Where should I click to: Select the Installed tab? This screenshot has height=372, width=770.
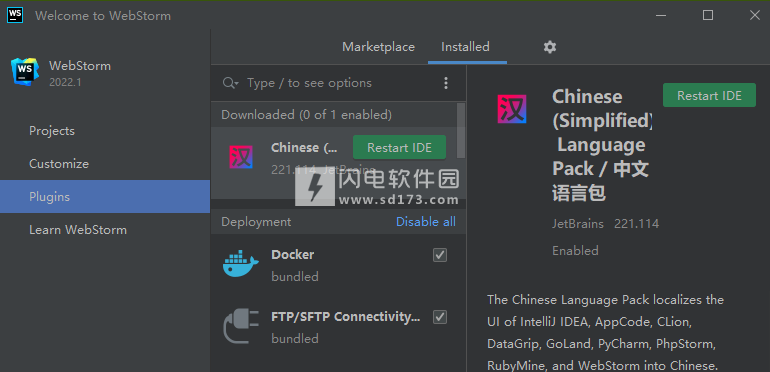point(465,47)
